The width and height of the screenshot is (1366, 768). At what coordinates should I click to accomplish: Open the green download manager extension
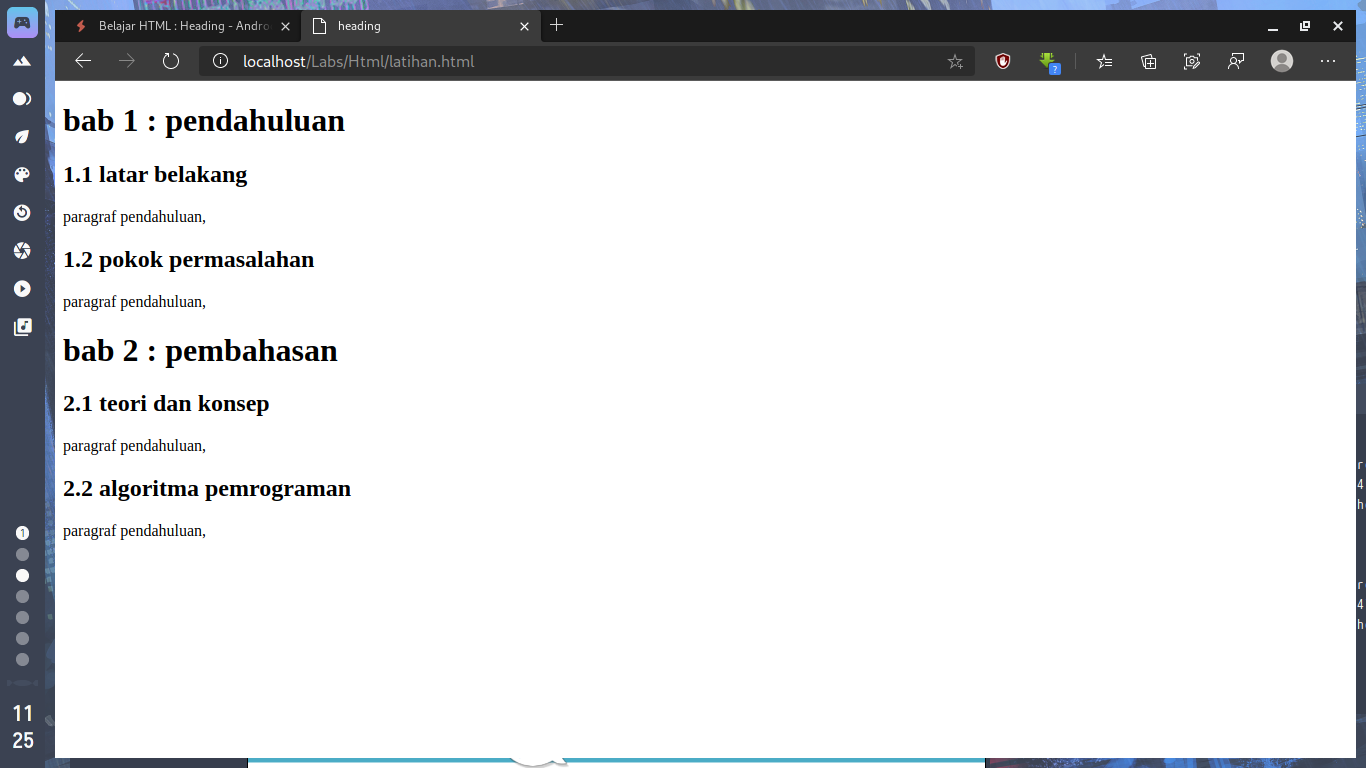[1048, 62]
